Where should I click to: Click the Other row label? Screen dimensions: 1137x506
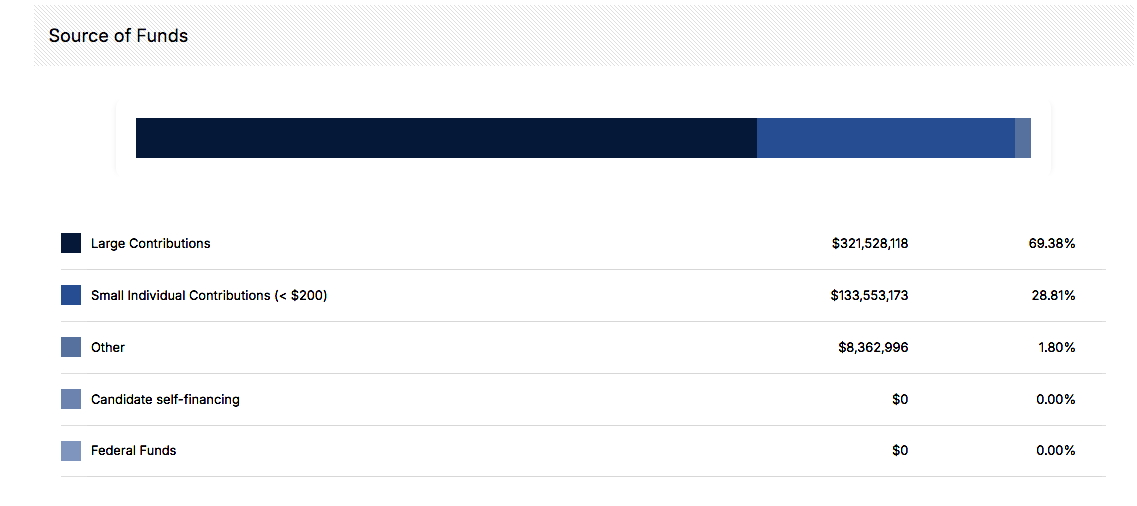tap(108, 347)
